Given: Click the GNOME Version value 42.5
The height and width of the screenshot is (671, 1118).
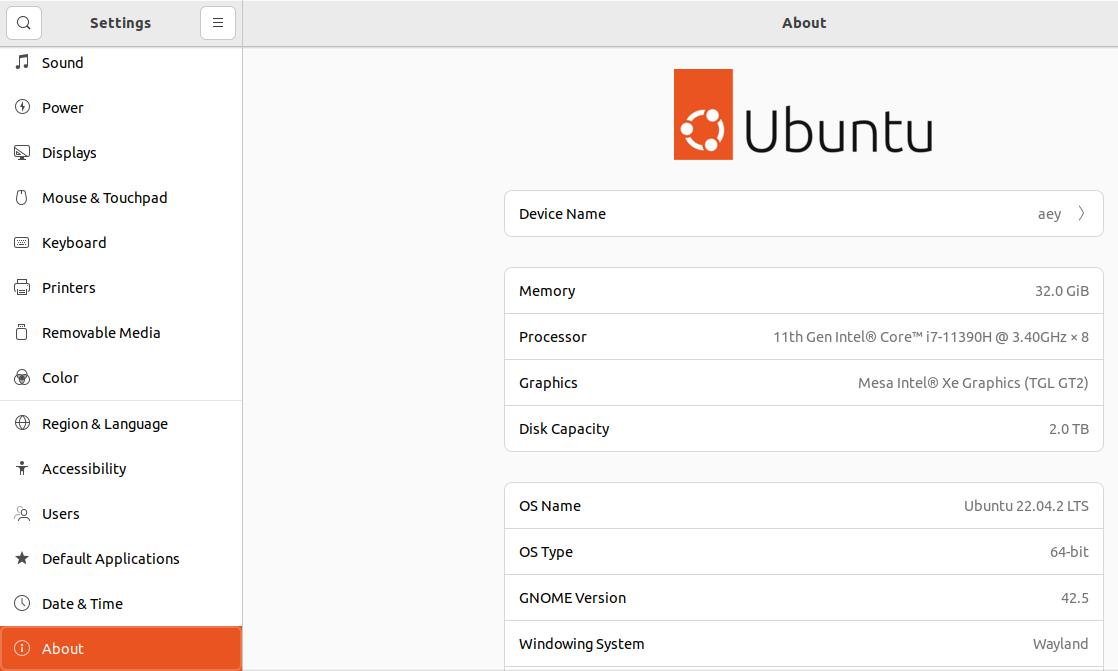Looking at the screenshot, I should (x=1075, y=598).
